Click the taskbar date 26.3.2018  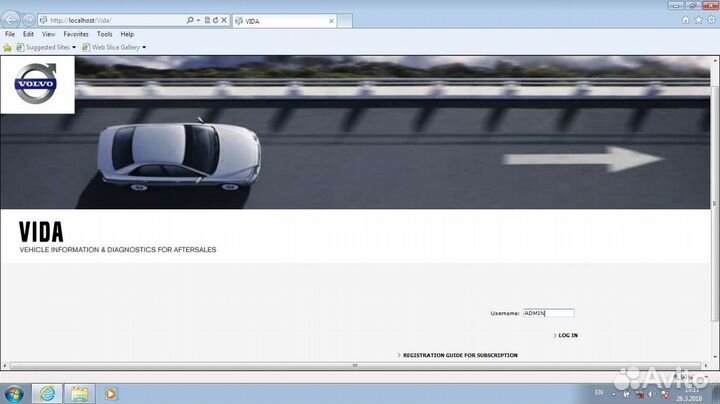[x=689, y=398]
